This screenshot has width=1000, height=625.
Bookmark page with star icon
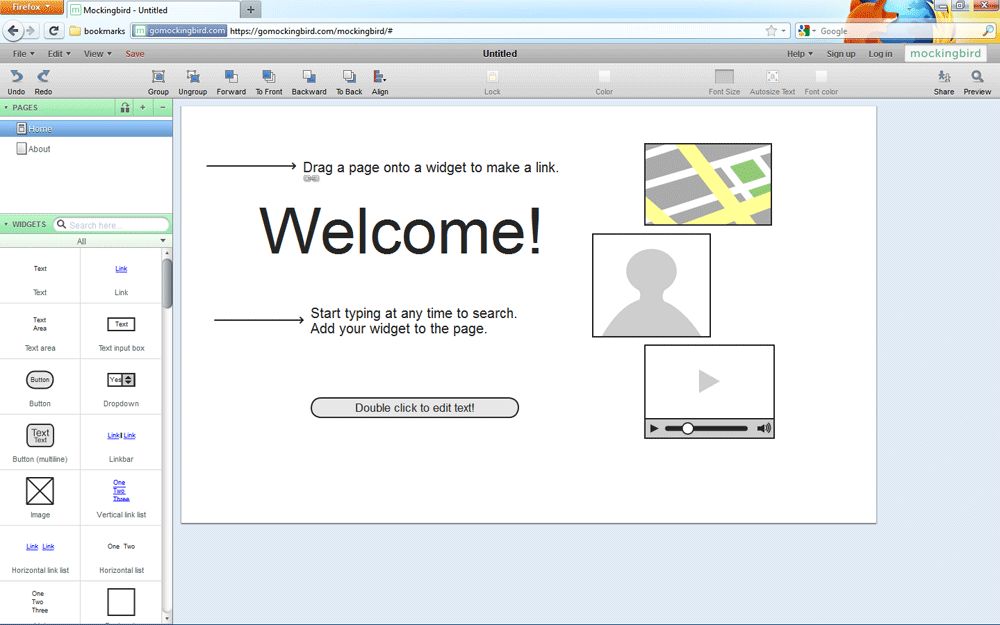(771, 31)
